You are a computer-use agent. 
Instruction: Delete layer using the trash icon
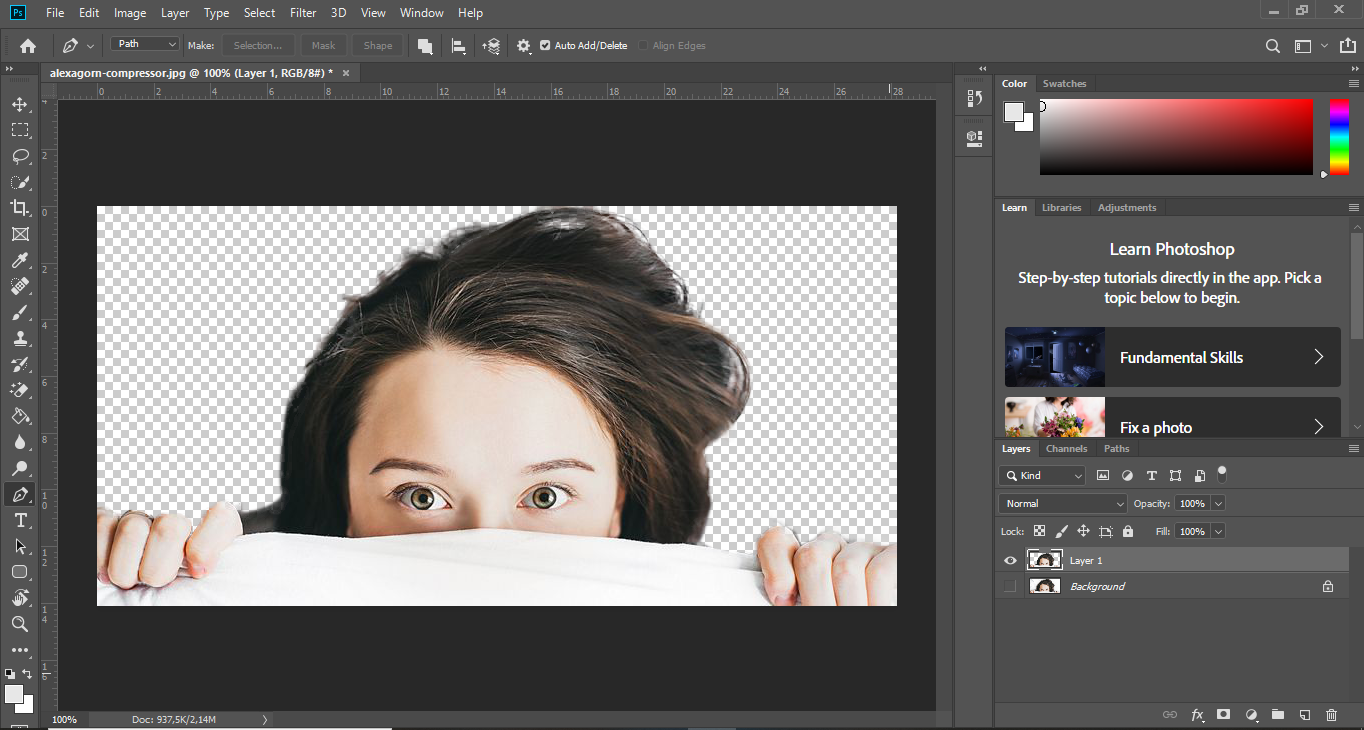[1331, 715]
